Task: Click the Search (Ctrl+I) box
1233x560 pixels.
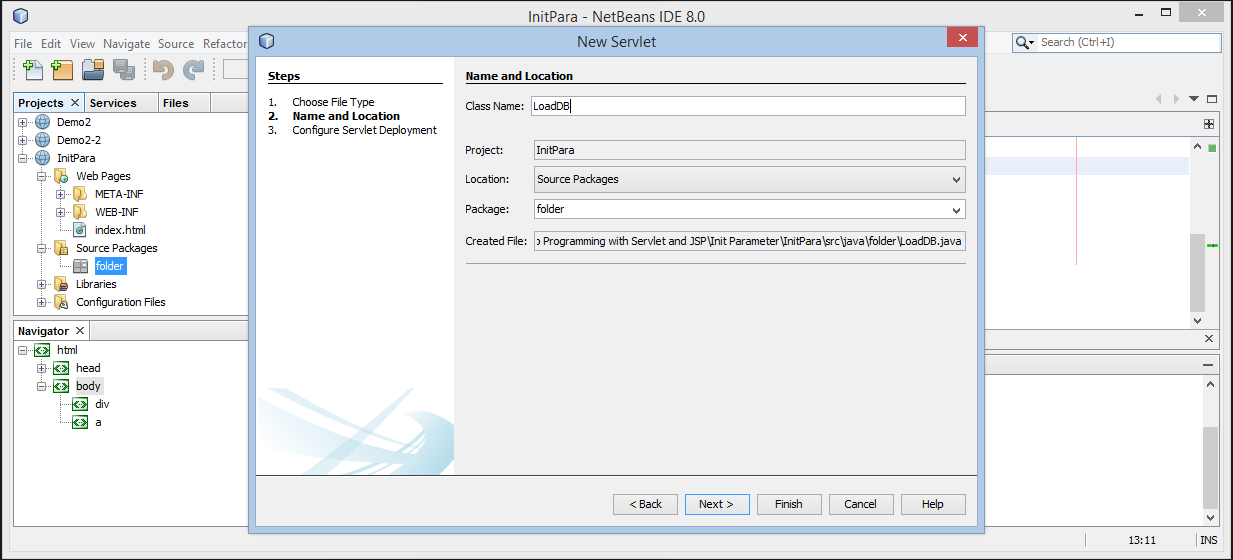Action: pyautogui.click(x=1117, y=43)
